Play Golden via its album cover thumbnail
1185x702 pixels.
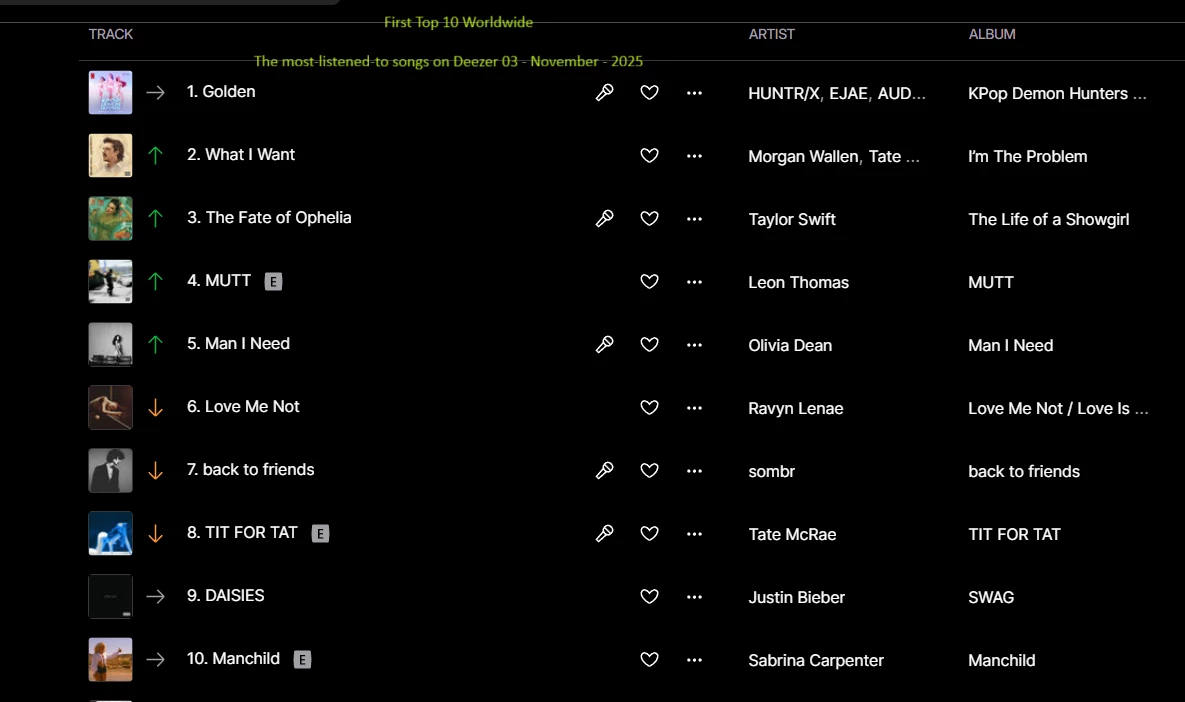pyautogui.click(x=110, y=92)
